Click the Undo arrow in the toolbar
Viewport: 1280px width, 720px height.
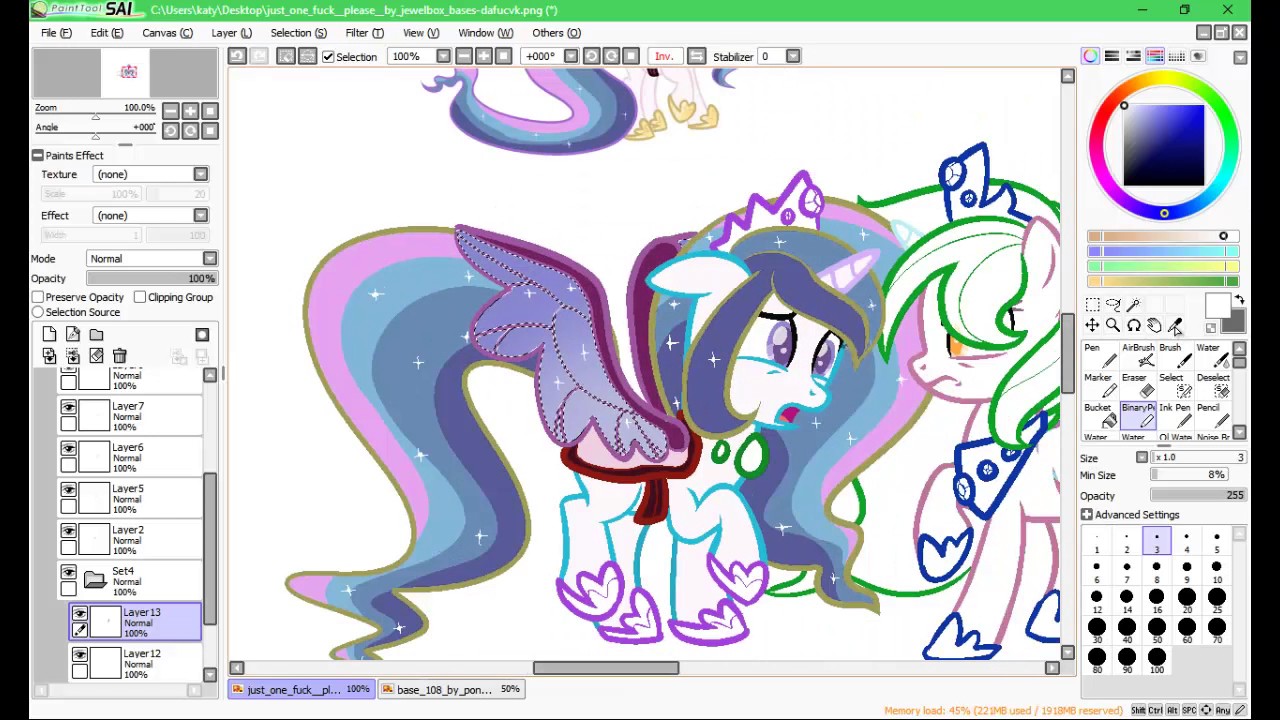point(237,56)
